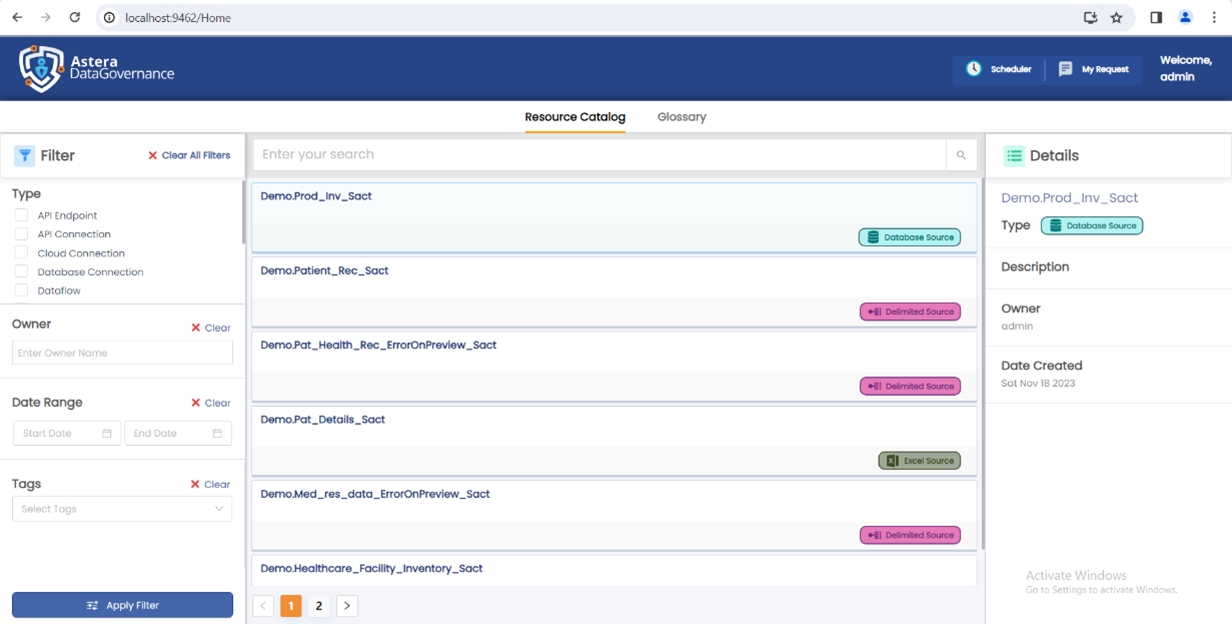Check the Cloud Connection filter

21,253
